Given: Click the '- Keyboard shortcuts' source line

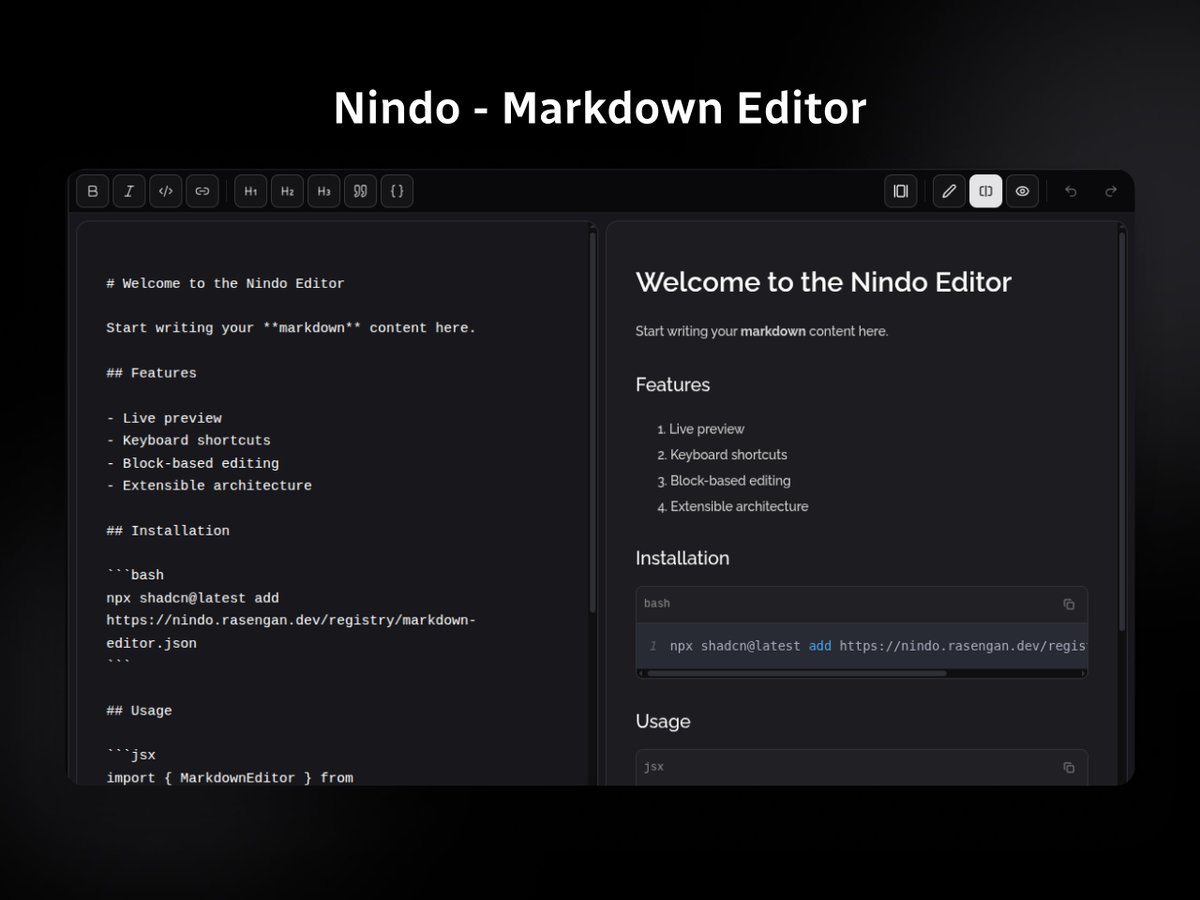Looking at the screenshot, I should click(x=188, y=440).
